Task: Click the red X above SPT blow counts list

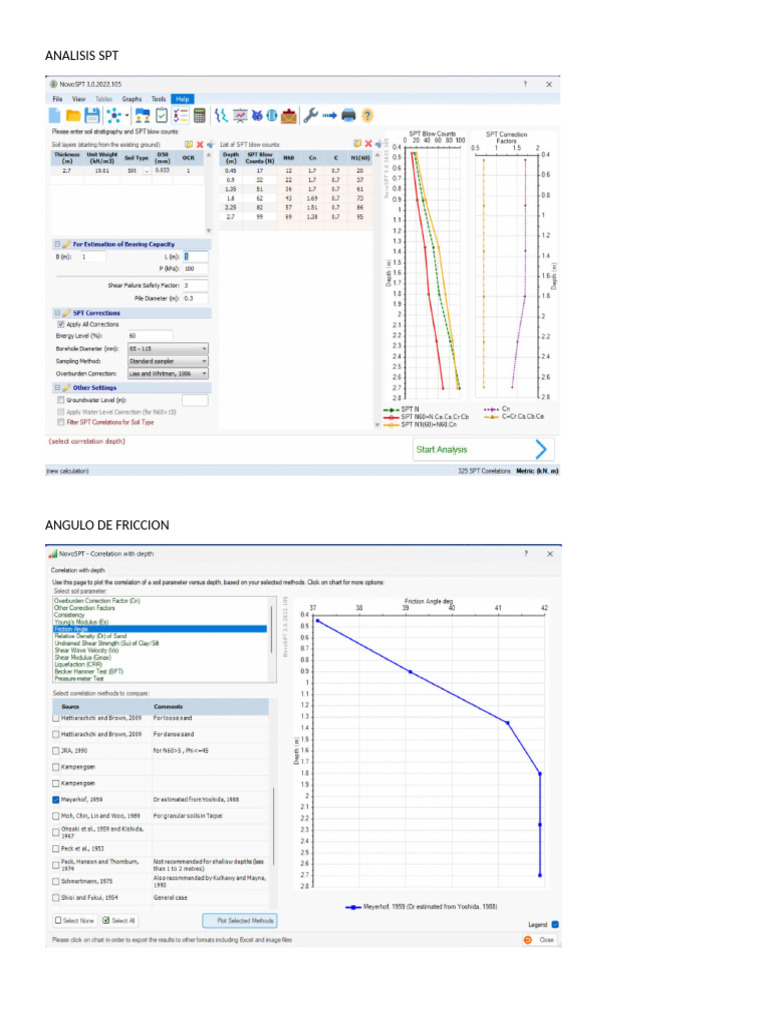Action: click(x=368, y=144)
